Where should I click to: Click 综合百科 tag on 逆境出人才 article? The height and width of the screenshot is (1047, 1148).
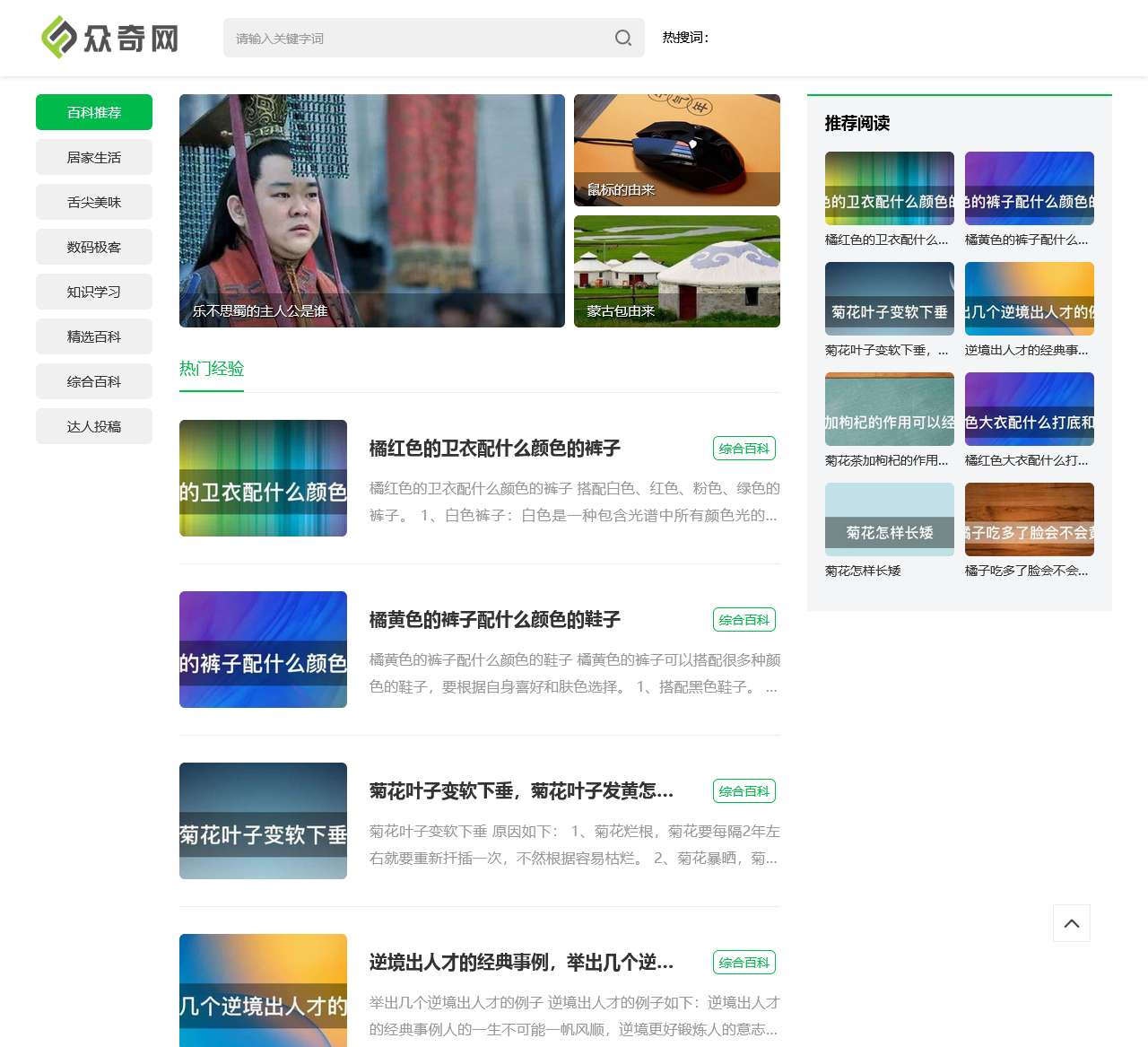[744, 963]
